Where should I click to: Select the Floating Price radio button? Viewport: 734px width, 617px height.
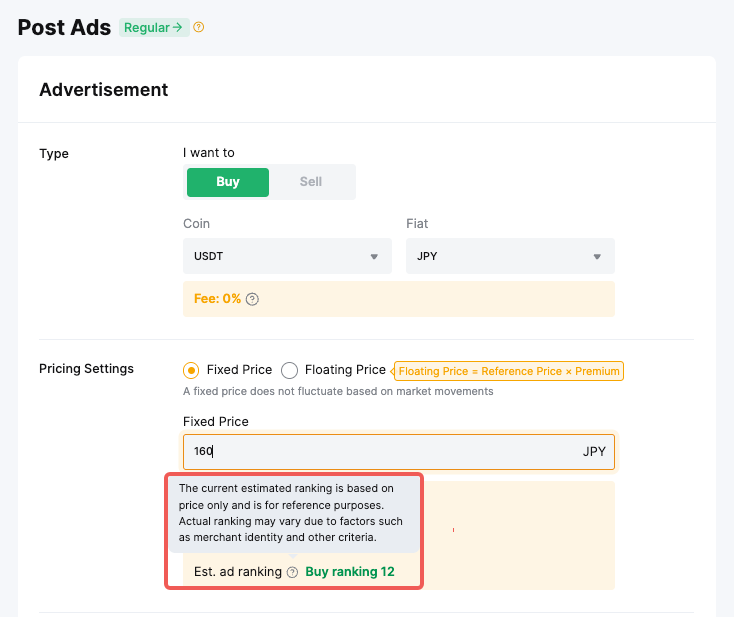(x=289, y=370)
